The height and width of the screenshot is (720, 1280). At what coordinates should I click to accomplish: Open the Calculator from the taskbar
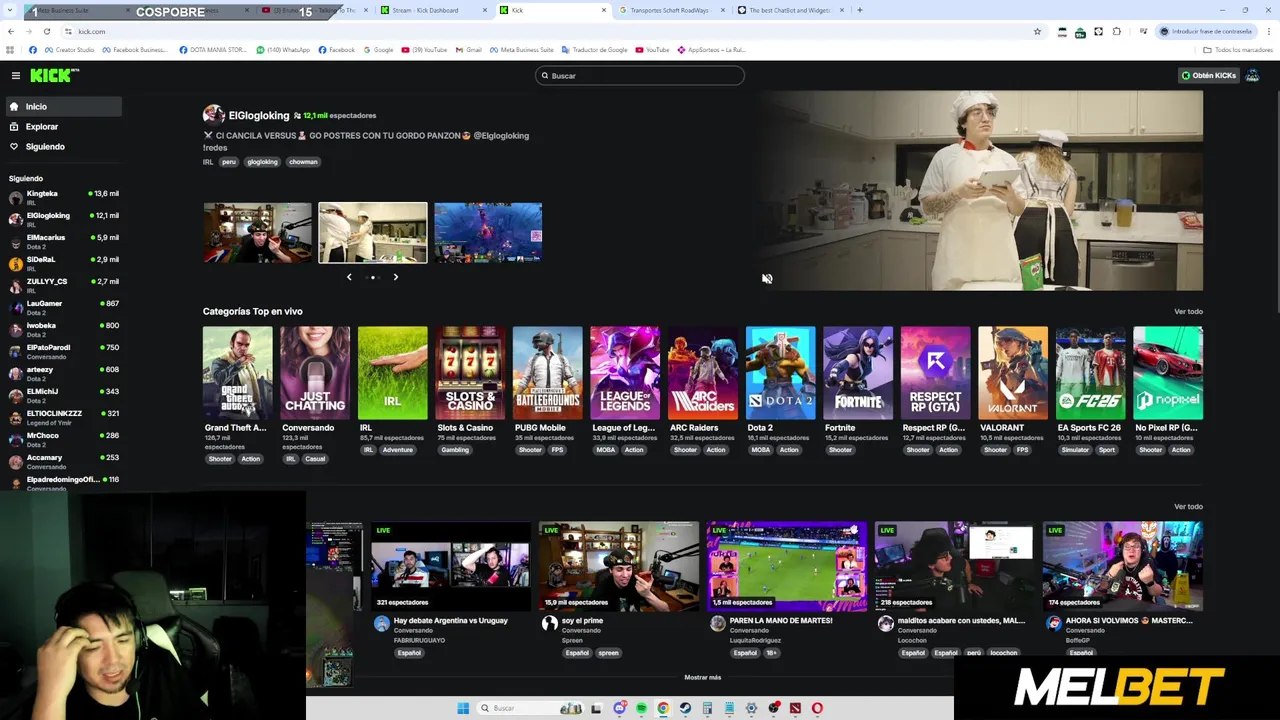click(707, 708)
